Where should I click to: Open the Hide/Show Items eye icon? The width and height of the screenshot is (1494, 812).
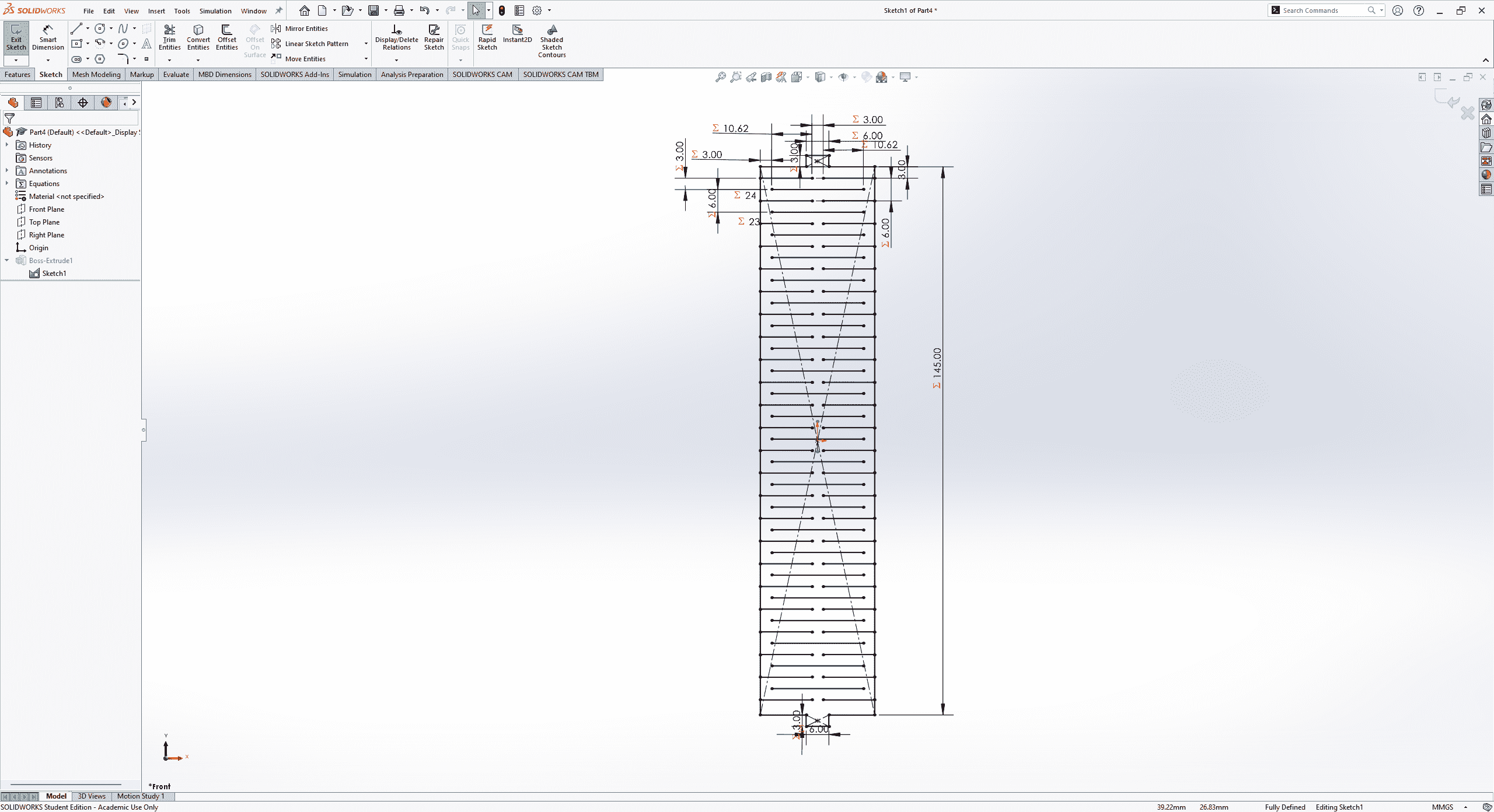click(x=843, y=77)
